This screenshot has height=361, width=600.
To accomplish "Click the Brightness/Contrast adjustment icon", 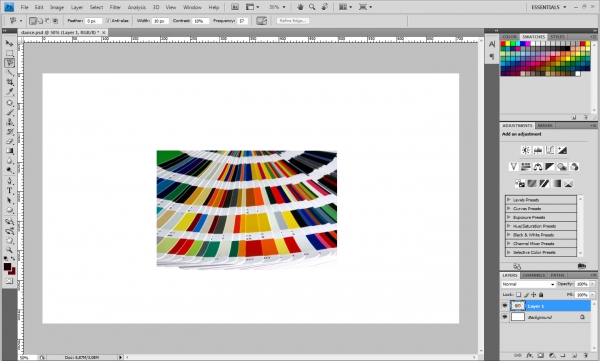I will 526,150.
